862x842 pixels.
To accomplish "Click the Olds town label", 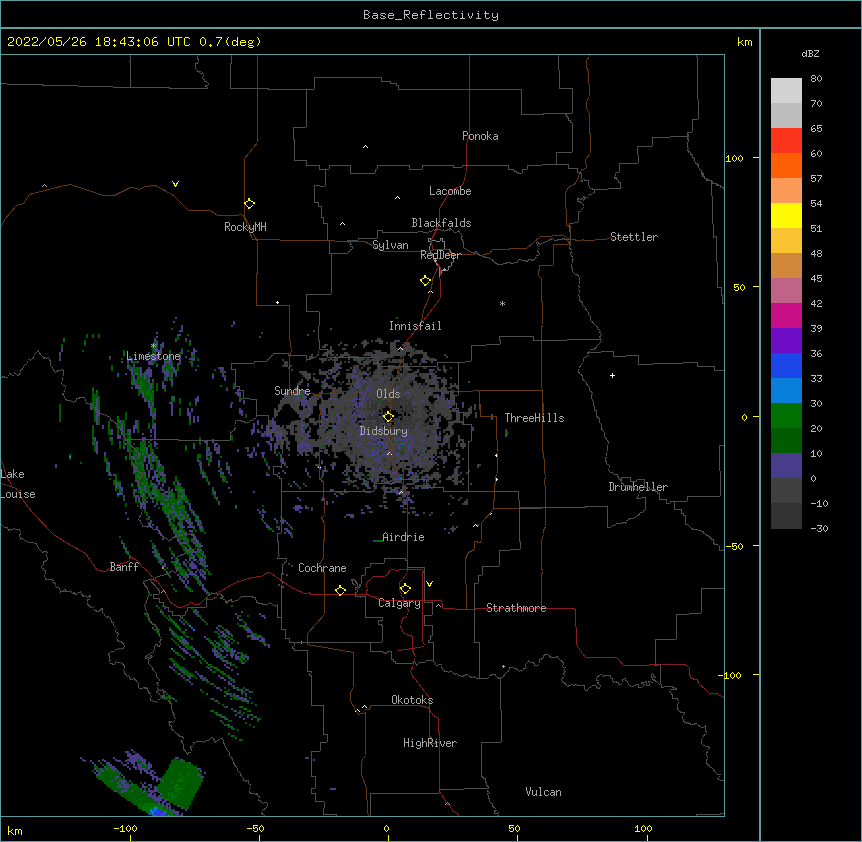I will (388, 394).
